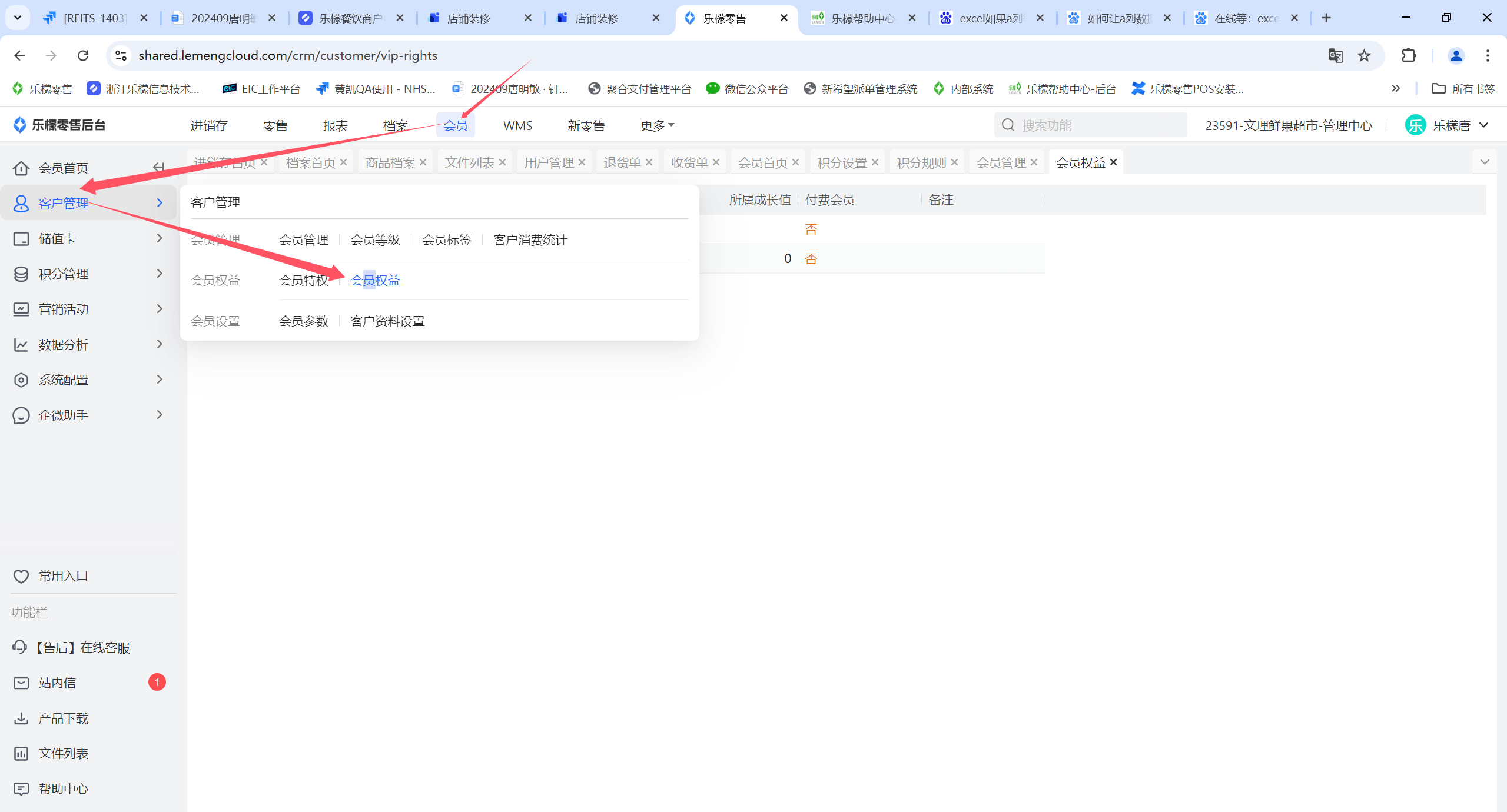This screenshot has width=1507, height=812.
Task: Close the 会员管理 page tab
Action: point(1034,162)
